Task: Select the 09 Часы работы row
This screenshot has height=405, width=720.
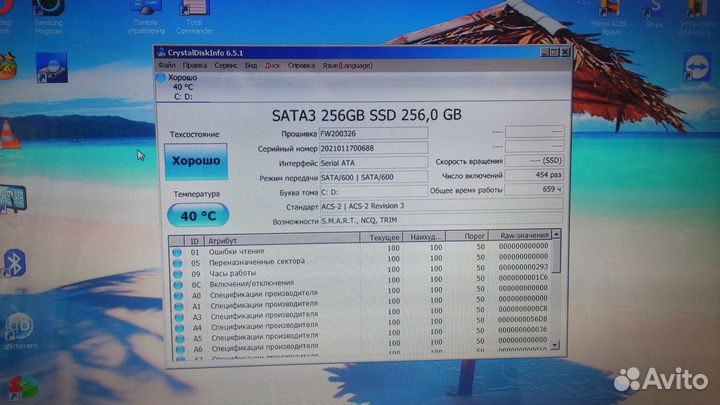Action: pyautogui.click(x=360, y=271)
